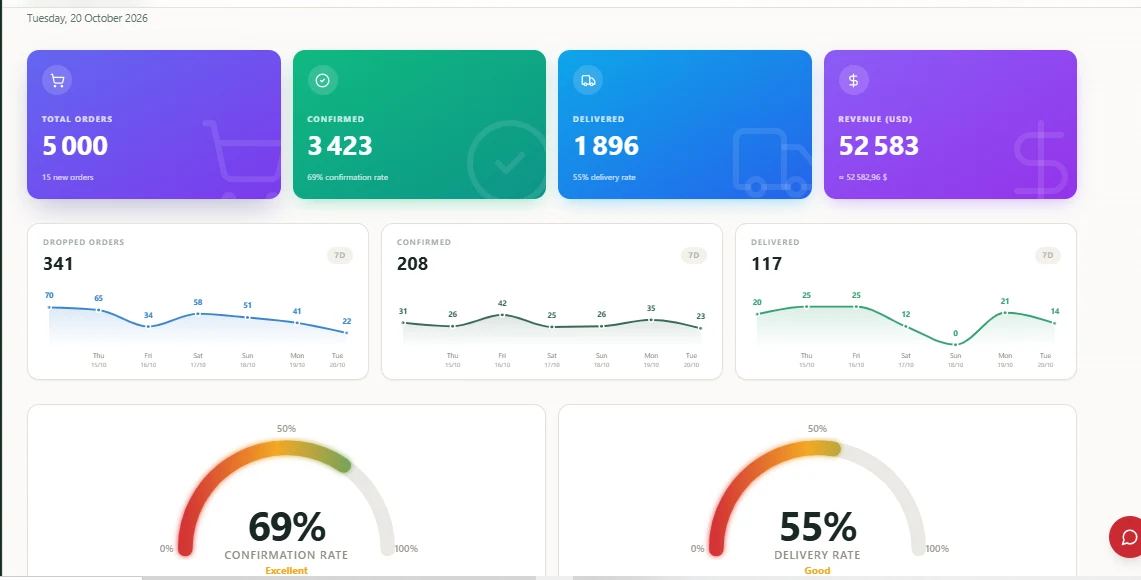Viewport: 1141px width, 580px height.
Task: Click the "CONFIRMATION RATE" gauge caption
Action: [286, 555]
